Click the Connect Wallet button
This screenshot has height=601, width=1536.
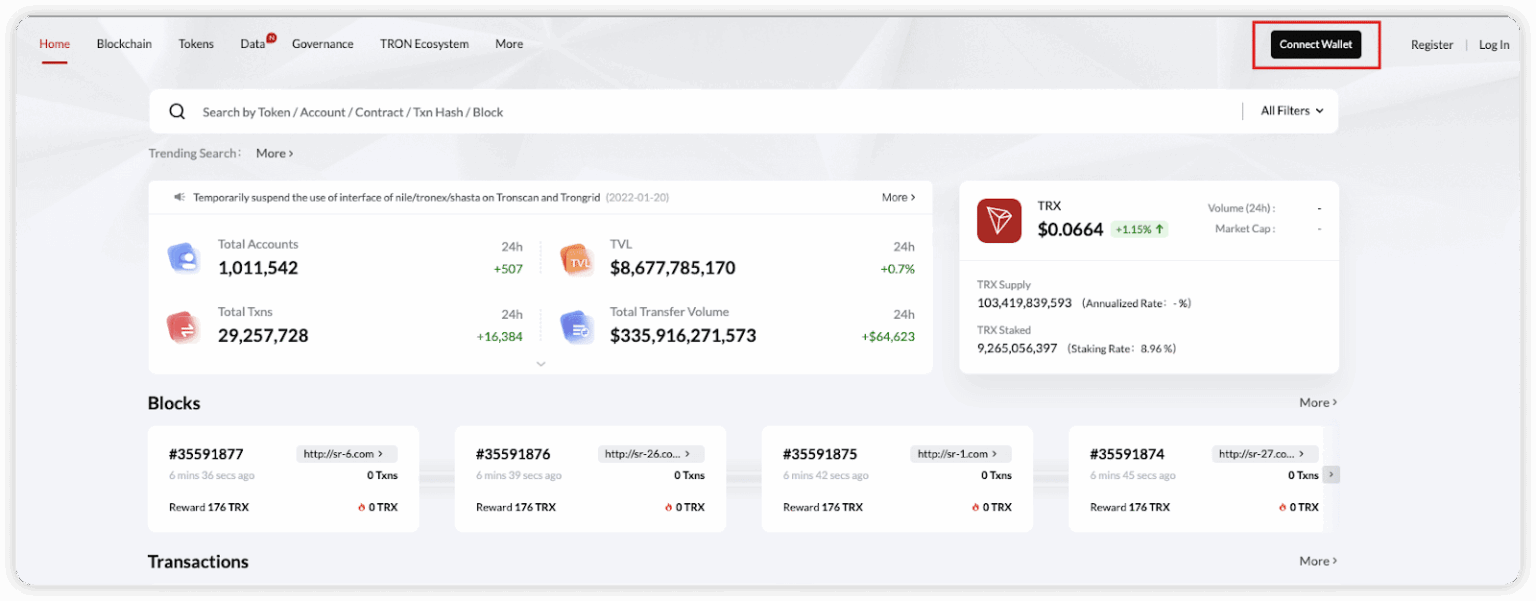(x=1315, y=44)
